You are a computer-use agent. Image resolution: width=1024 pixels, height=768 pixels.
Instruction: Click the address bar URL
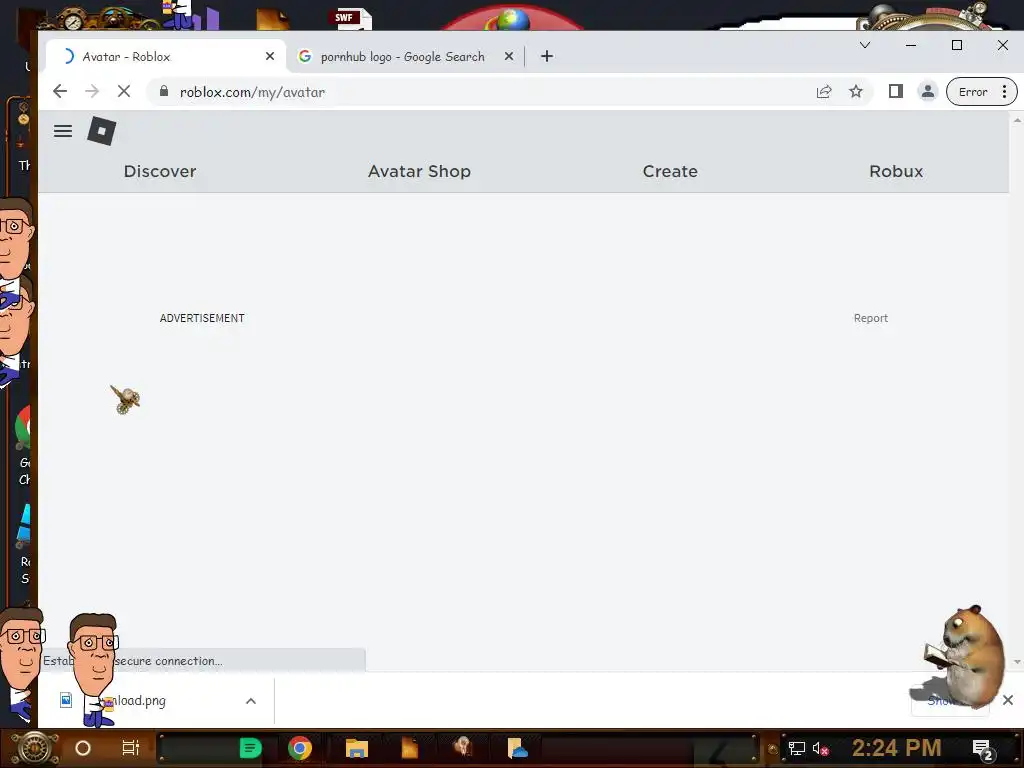pos(252,92)
